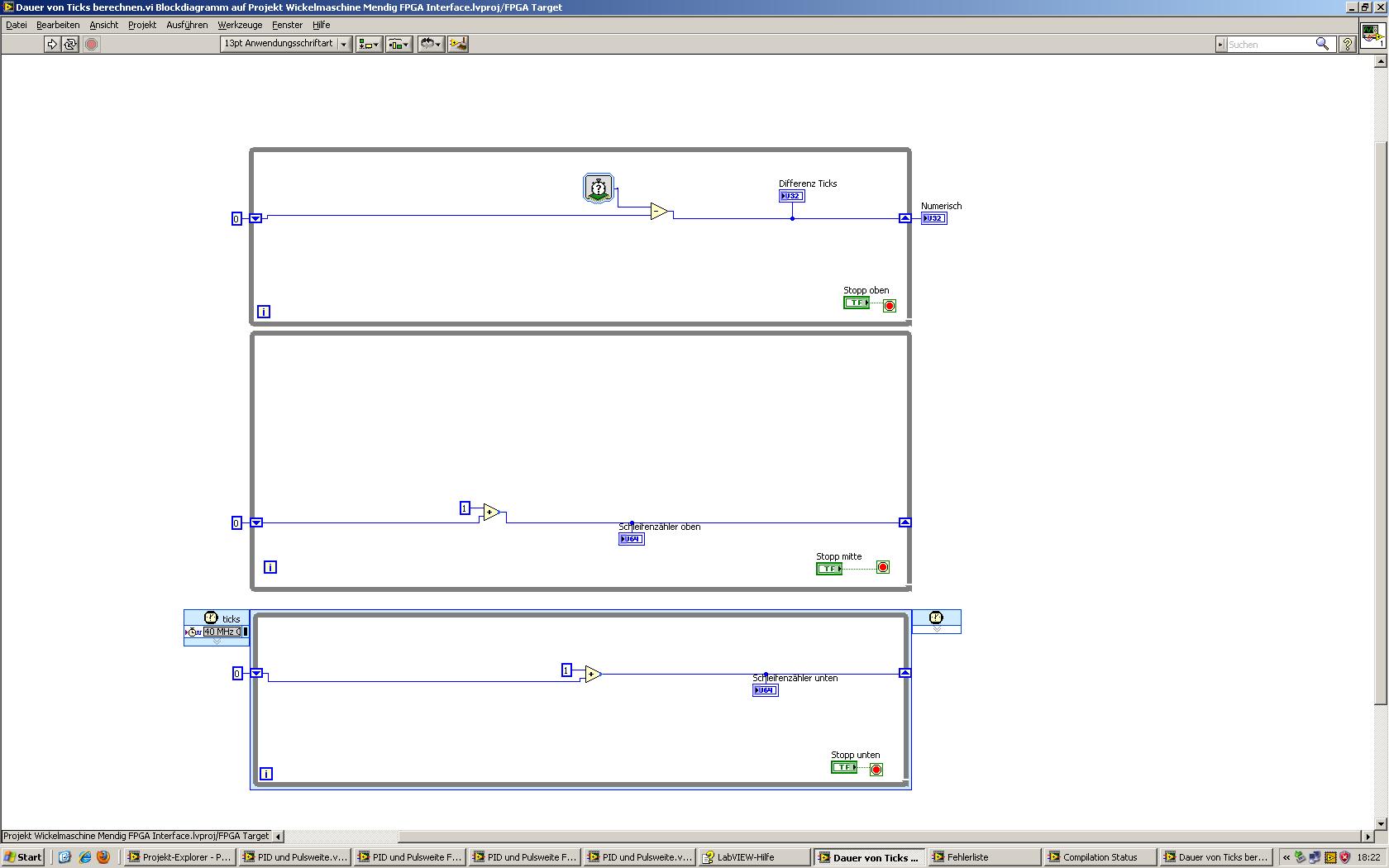Screen dimensions: 1389x868
Task: Click the Numerisch U32 indicator terminal
Action: pyautogui.click(x=934, y=218)
